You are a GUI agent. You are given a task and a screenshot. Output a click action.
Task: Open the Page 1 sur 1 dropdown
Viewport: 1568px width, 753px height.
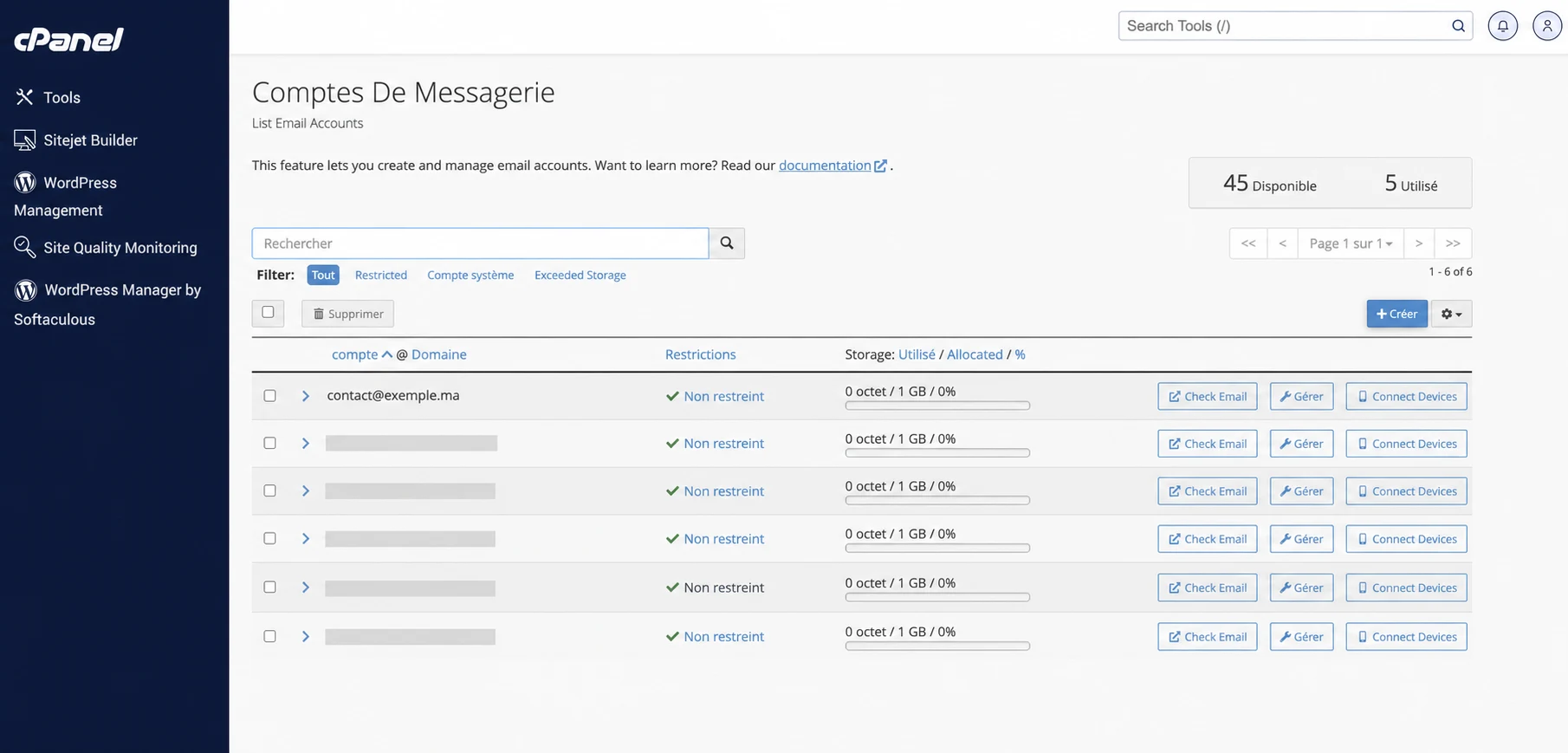(1351, 243)
